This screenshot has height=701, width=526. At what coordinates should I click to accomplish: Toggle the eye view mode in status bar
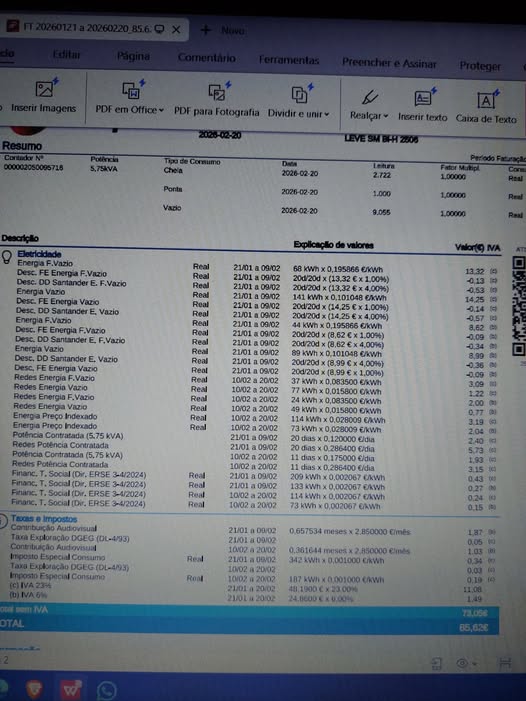click(463, 663)
